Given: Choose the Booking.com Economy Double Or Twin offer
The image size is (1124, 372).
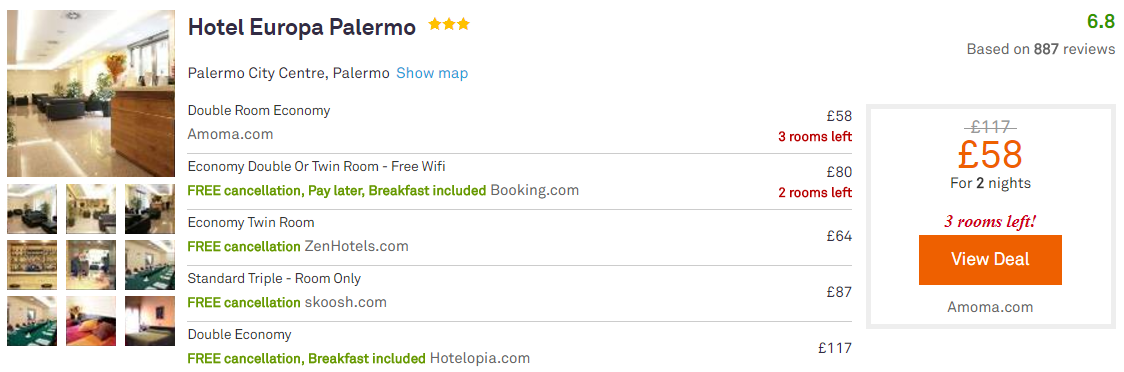Looking at the screenshot, I should [520, 179].
